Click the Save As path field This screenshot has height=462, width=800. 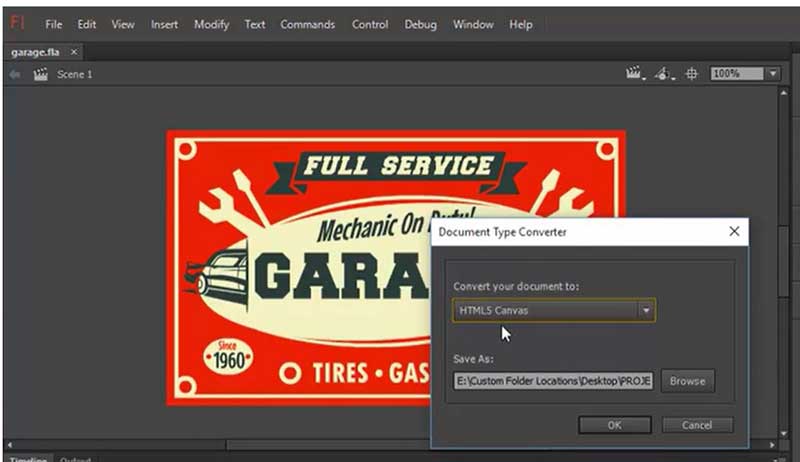coord(553,381)
